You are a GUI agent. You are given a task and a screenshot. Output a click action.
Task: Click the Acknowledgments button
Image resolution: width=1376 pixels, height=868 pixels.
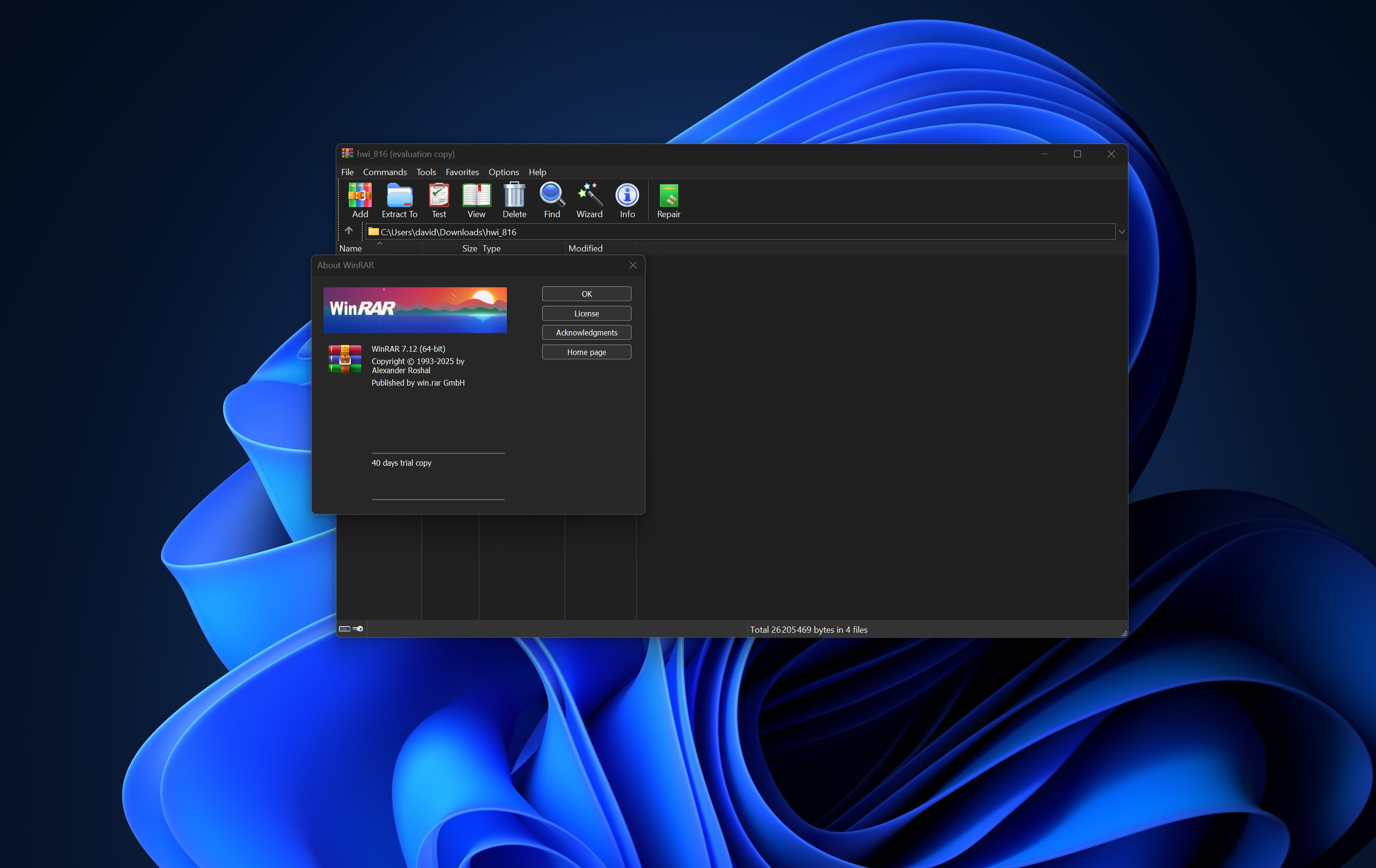point(586,332)
